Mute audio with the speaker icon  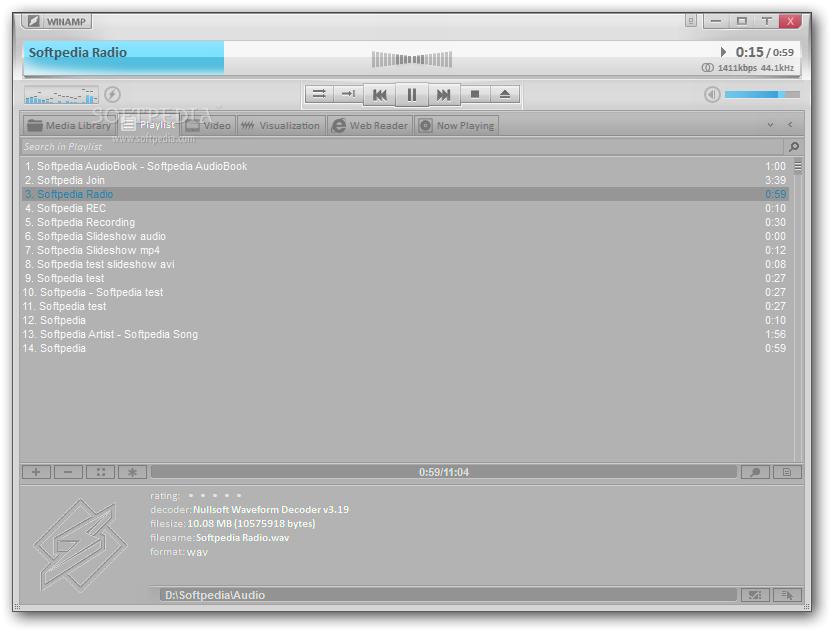[x=712, y=94]
